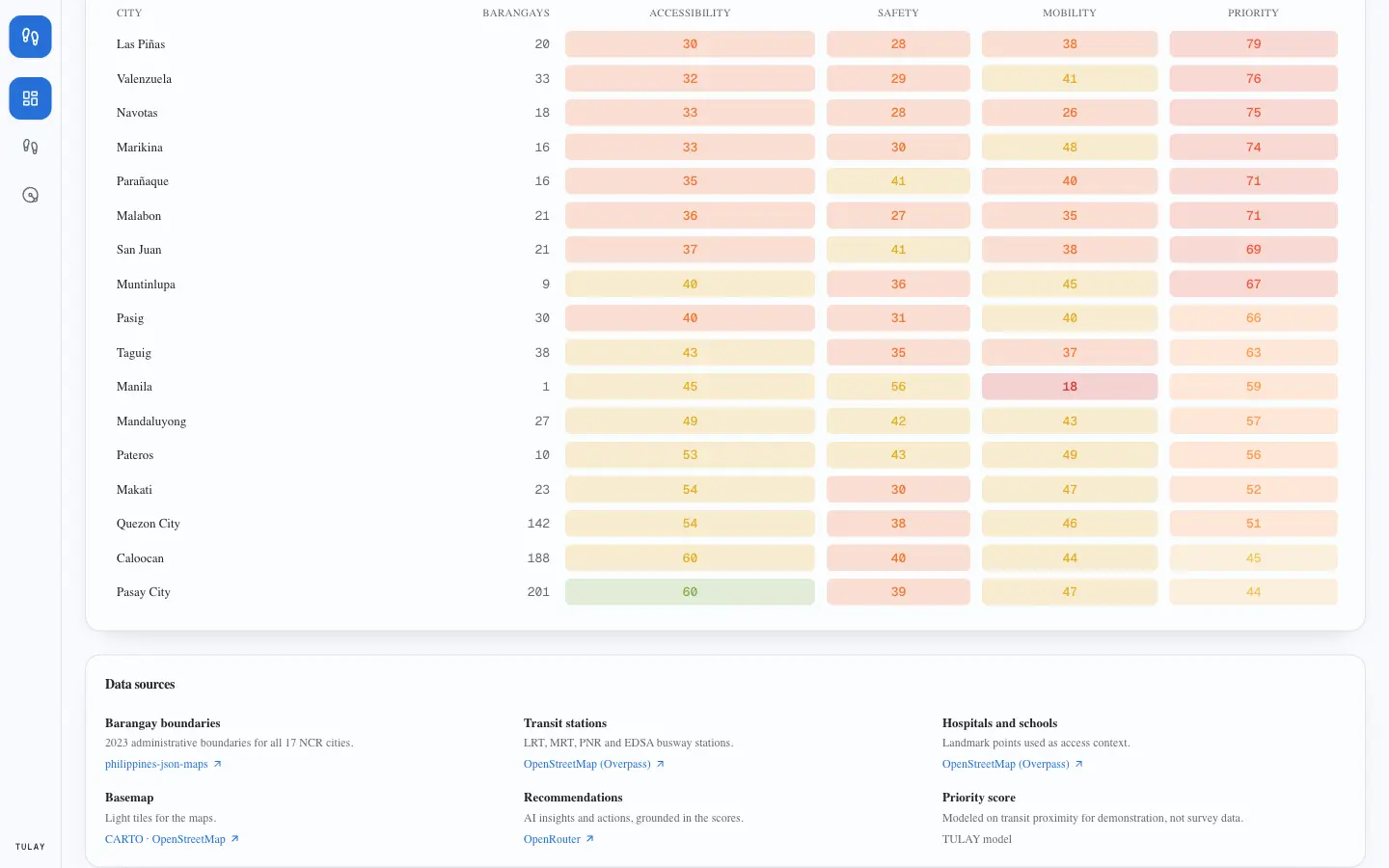
Task: Open the CARTO · OpenStreetMap basemap link
Action: 172,839
